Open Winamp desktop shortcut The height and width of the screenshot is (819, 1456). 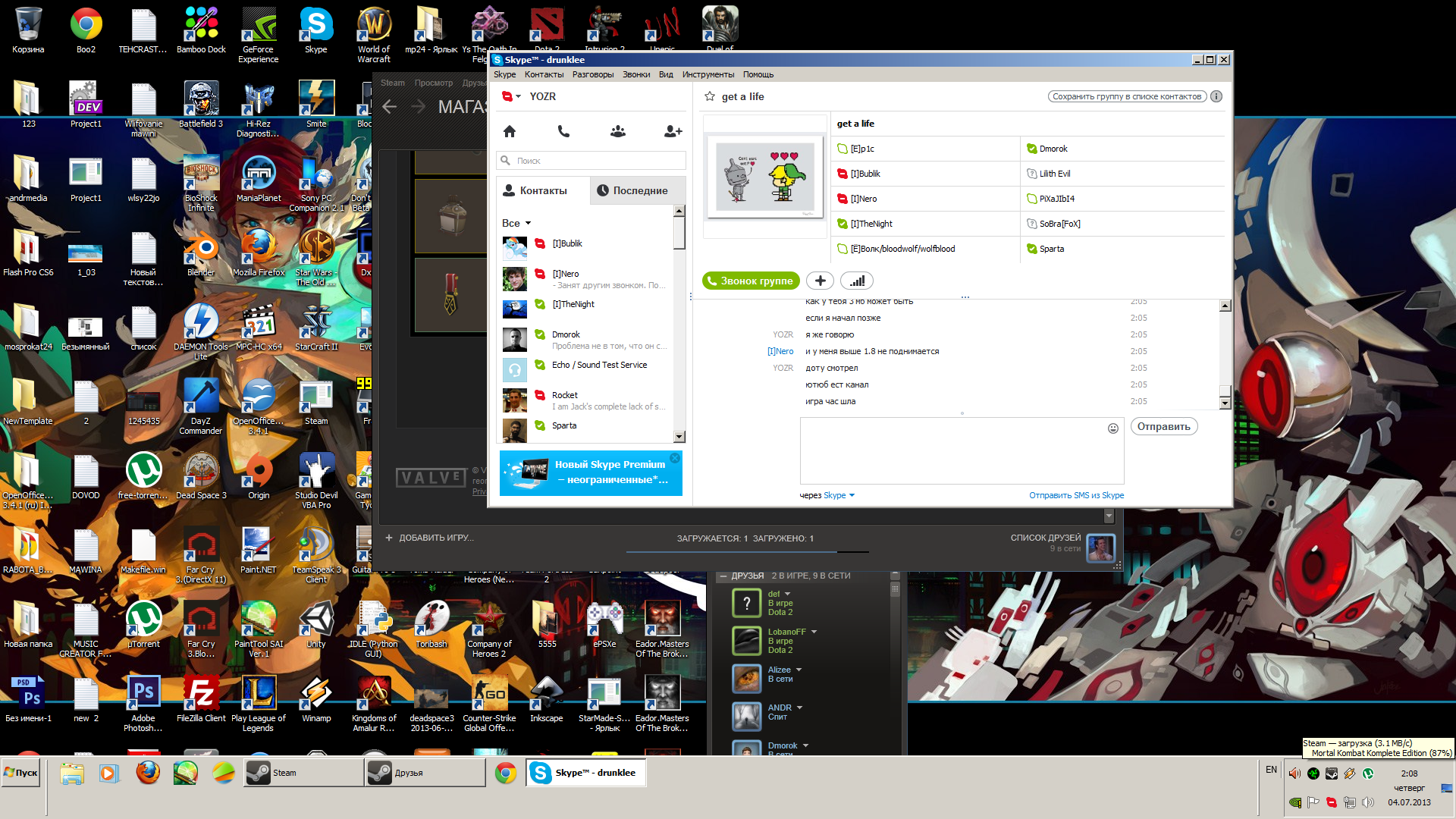coord(316,700)
